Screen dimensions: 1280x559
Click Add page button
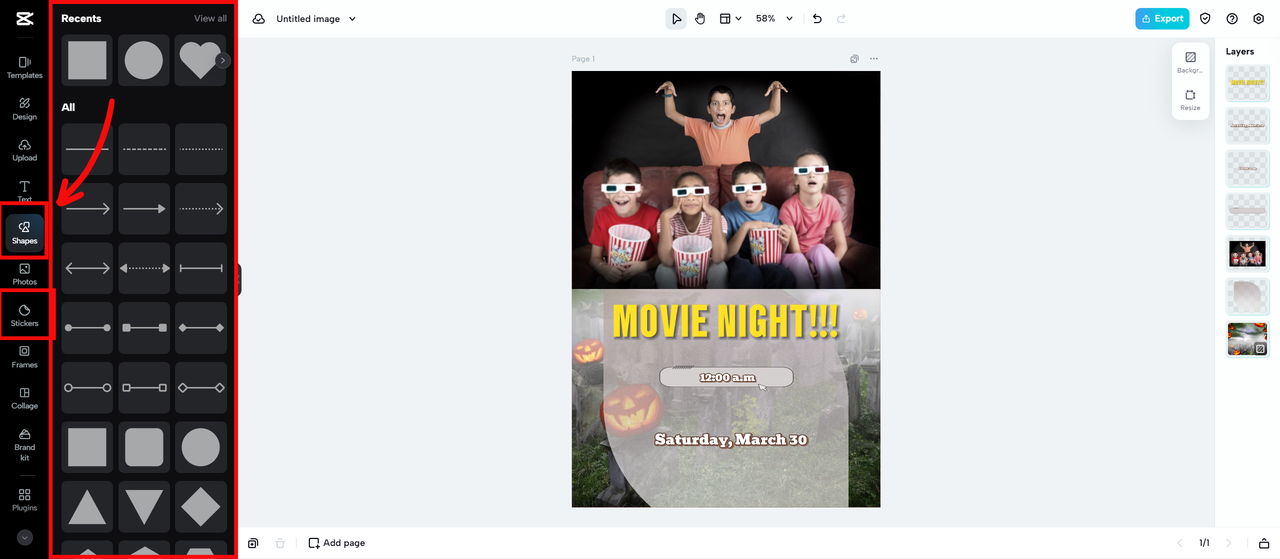tap(336, 543)
